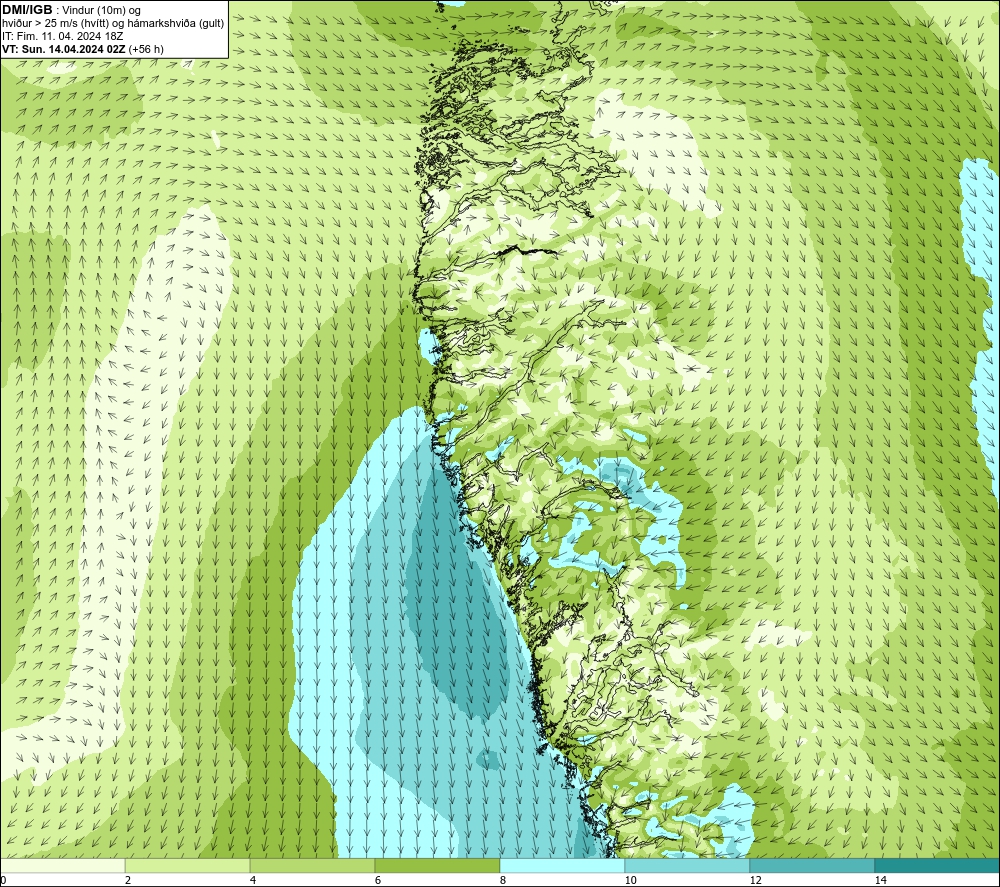
Task: Click the 4–6 m/s green swatch
Action: click(x=312, y=865)
